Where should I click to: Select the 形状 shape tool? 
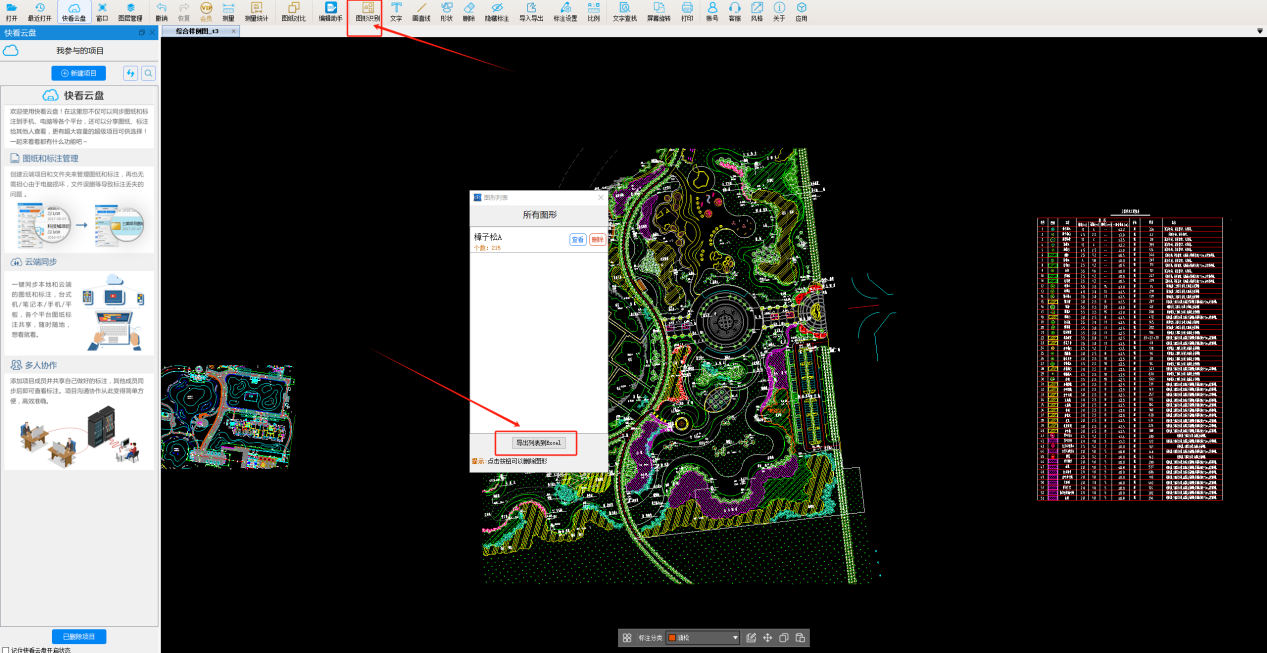point(447,11)
